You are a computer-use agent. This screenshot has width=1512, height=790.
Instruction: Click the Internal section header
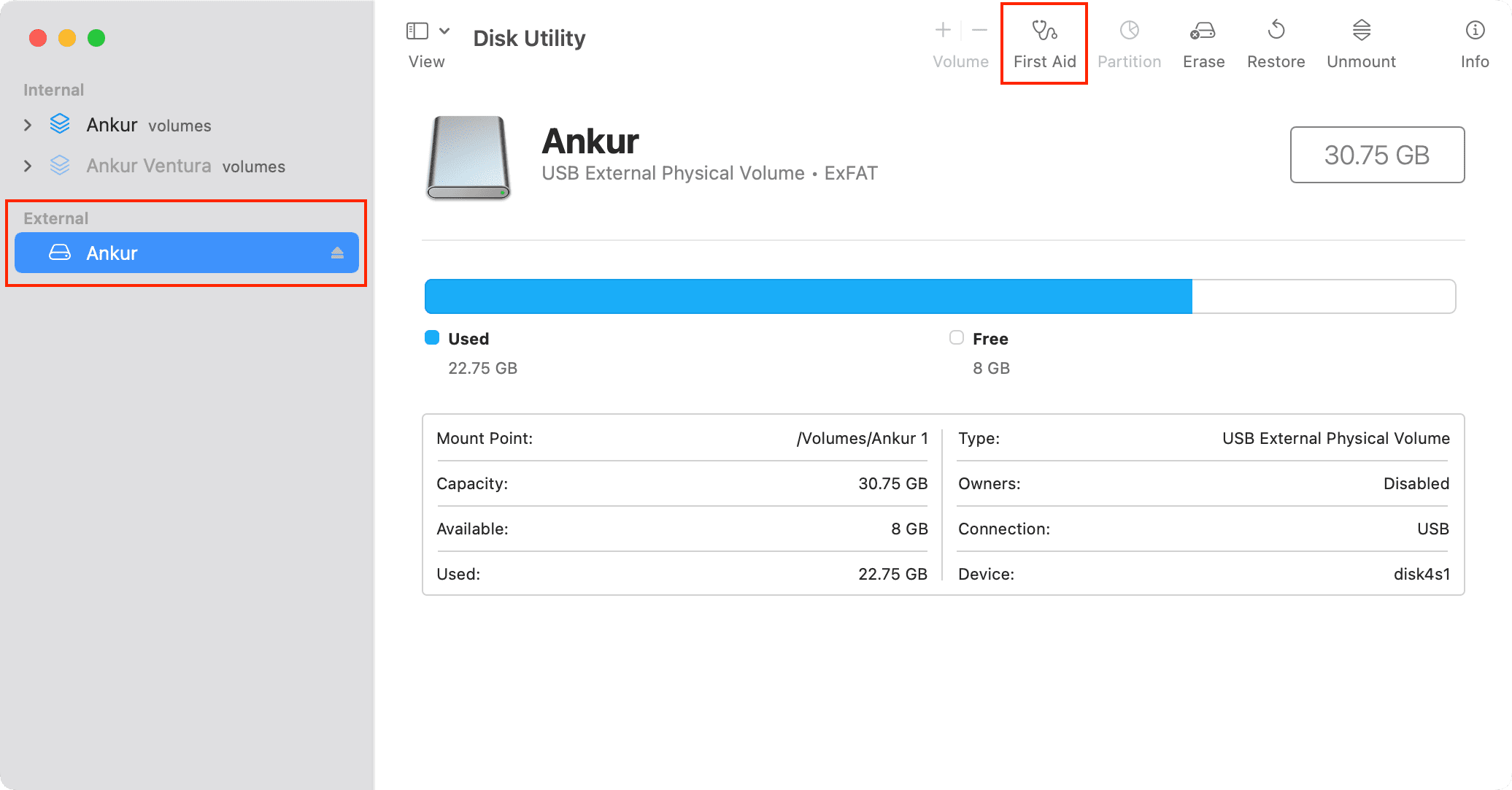[53, 90]
